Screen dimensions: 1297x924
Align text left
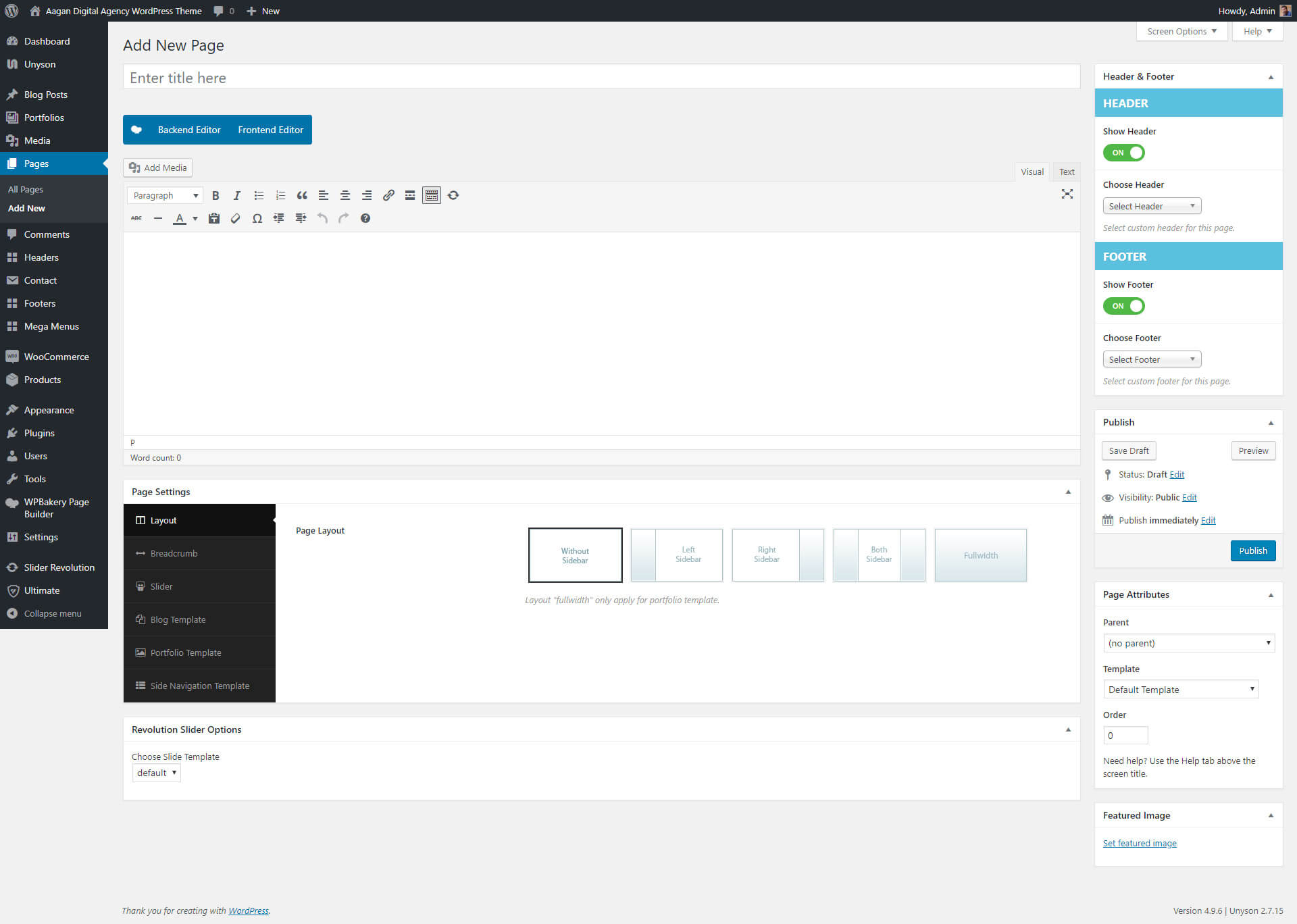tap(324, 195)
